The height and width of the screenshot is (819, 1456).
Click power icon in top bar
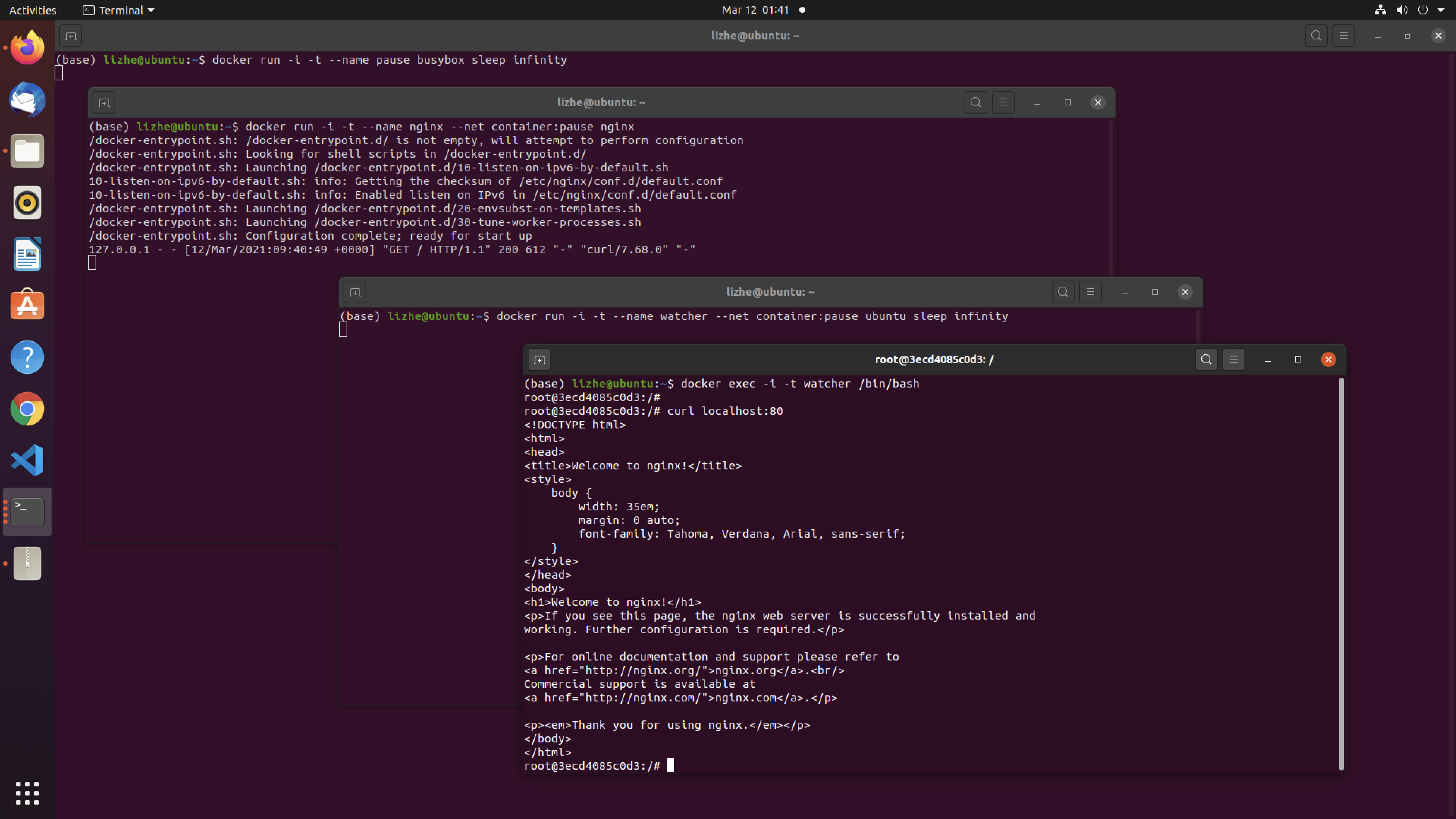tap(1423, 9)
